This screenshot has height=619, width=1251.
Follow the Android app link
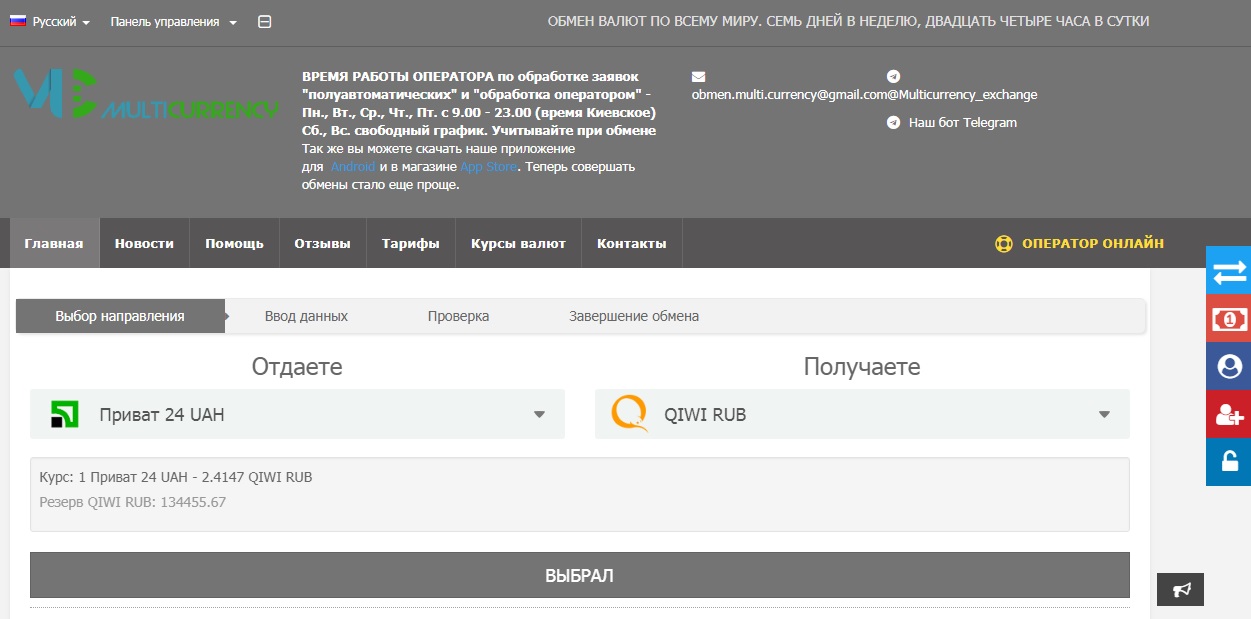point(352,167)
